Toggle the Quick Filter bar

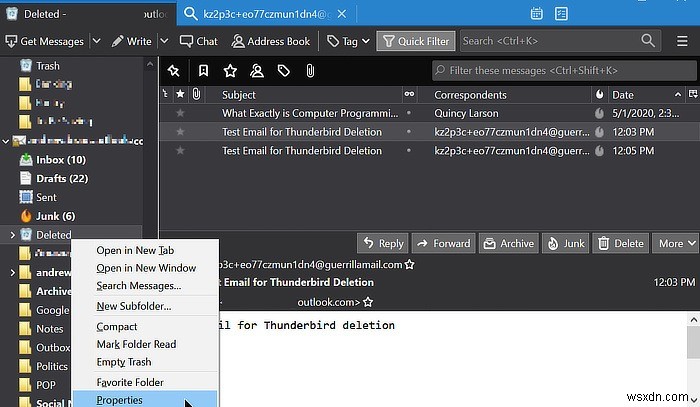[x=416, y=41]
